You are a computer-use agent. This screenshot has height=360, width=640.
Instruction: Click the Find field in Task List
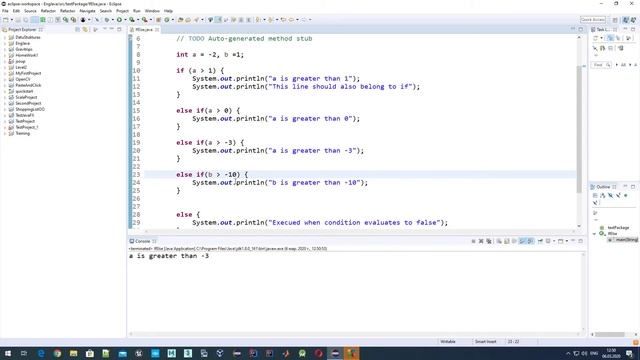pyautogui.click(x=601, y=65)
